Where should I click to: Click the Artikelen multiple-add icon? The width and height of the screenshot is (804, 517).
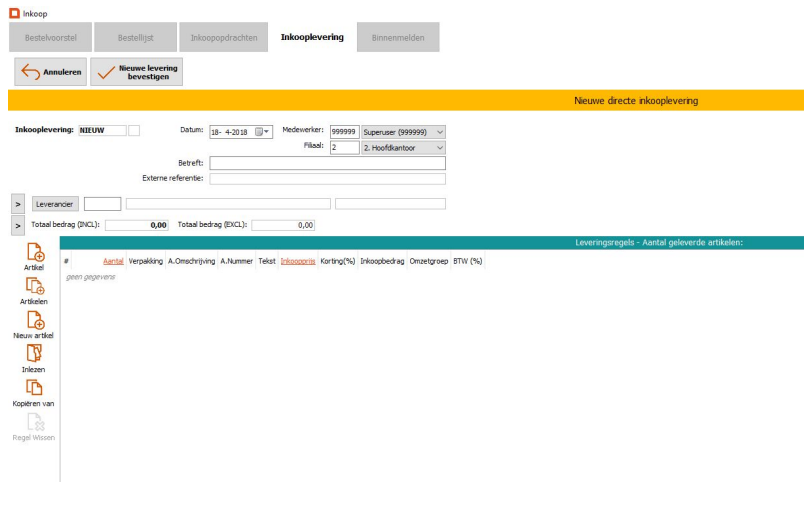click(x=34, y=286)
